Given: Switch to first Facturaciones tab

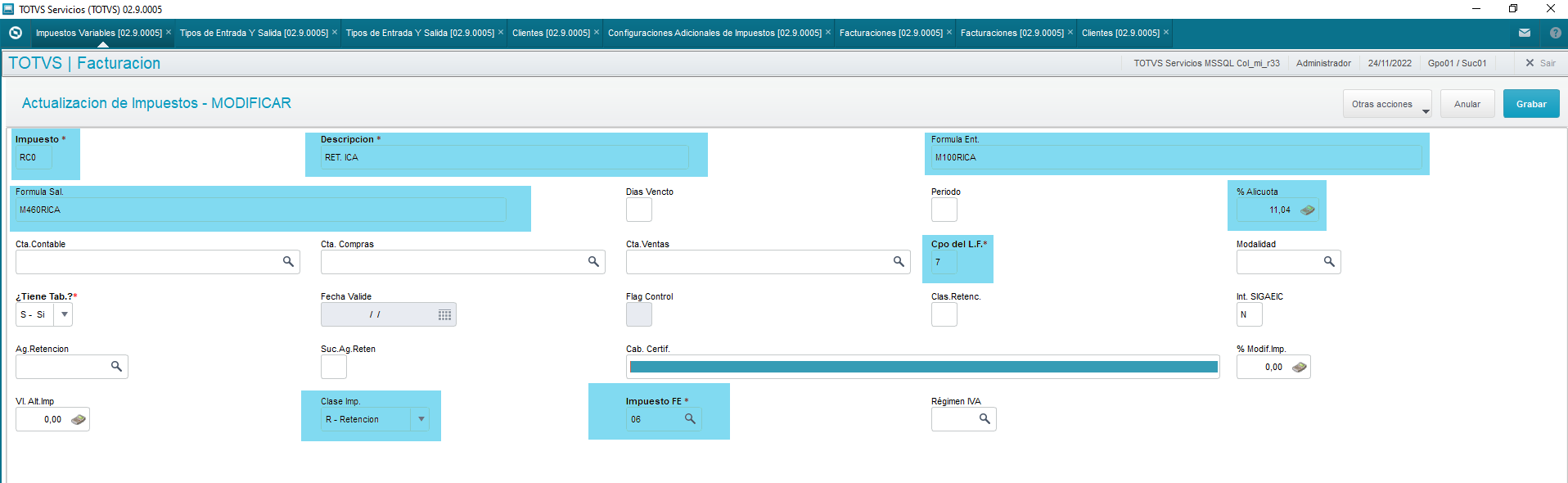Looking at the screenshot, I should [x=890, y=33].
